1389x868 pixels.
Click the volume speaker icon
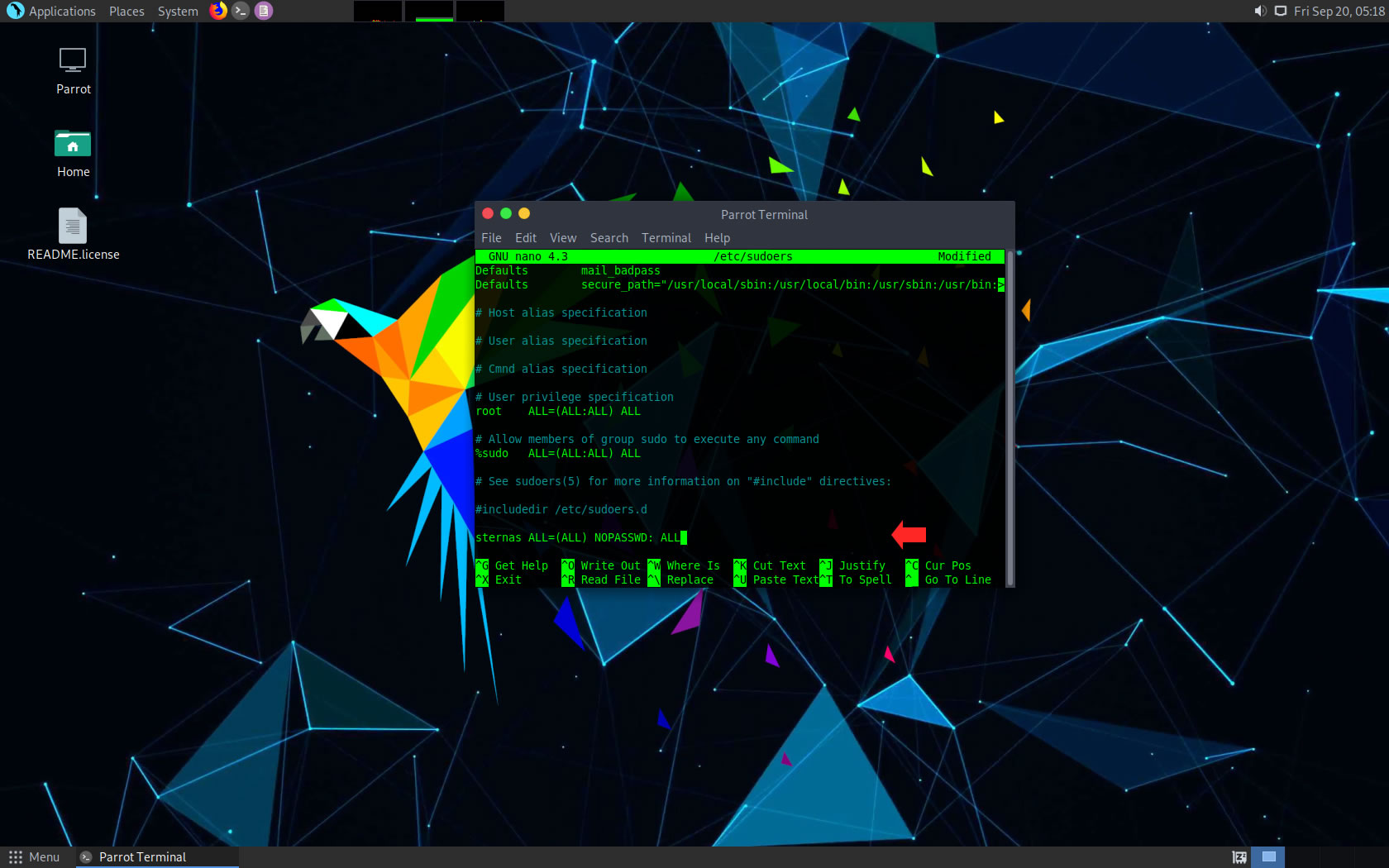point(1260,11)
